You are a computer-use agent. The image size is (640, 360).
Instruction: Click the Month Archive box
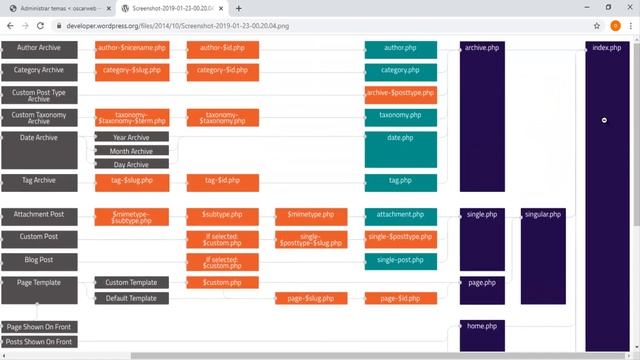coord(132,151)
